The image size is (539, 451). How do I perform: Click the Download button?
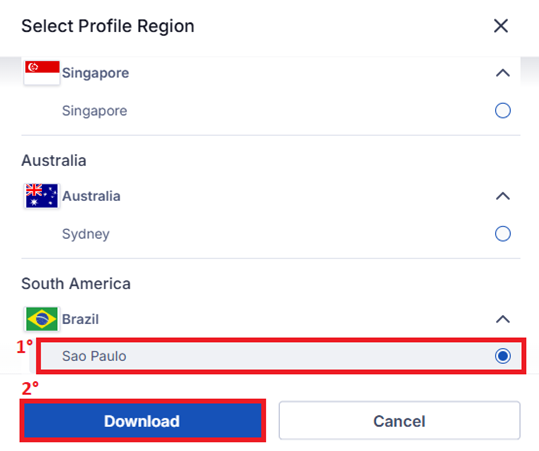tap(142, 421)
